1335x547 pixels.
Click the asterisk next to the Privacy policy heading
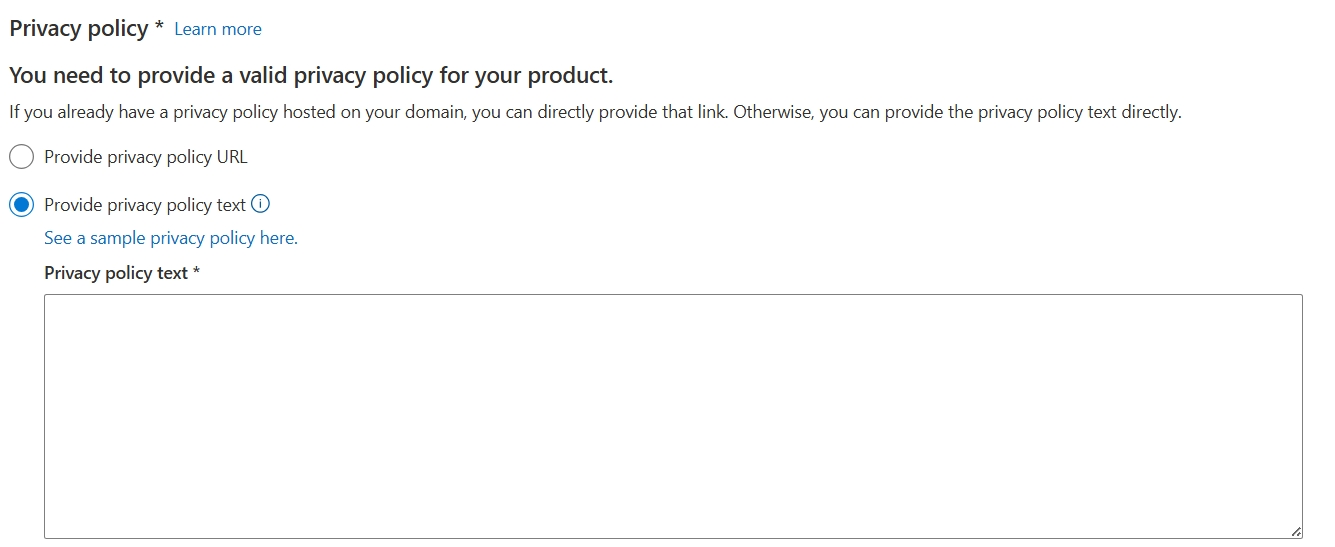click(x=159, y=27)
